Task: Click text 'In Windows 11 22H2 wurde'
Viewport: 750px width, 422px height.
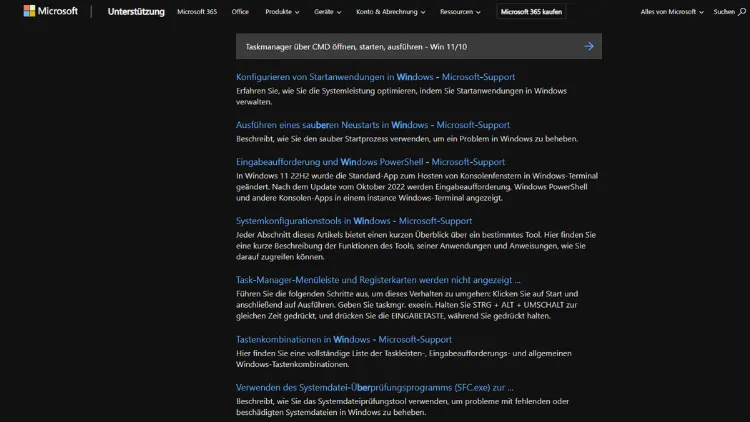Action: [x=417, y=187]
